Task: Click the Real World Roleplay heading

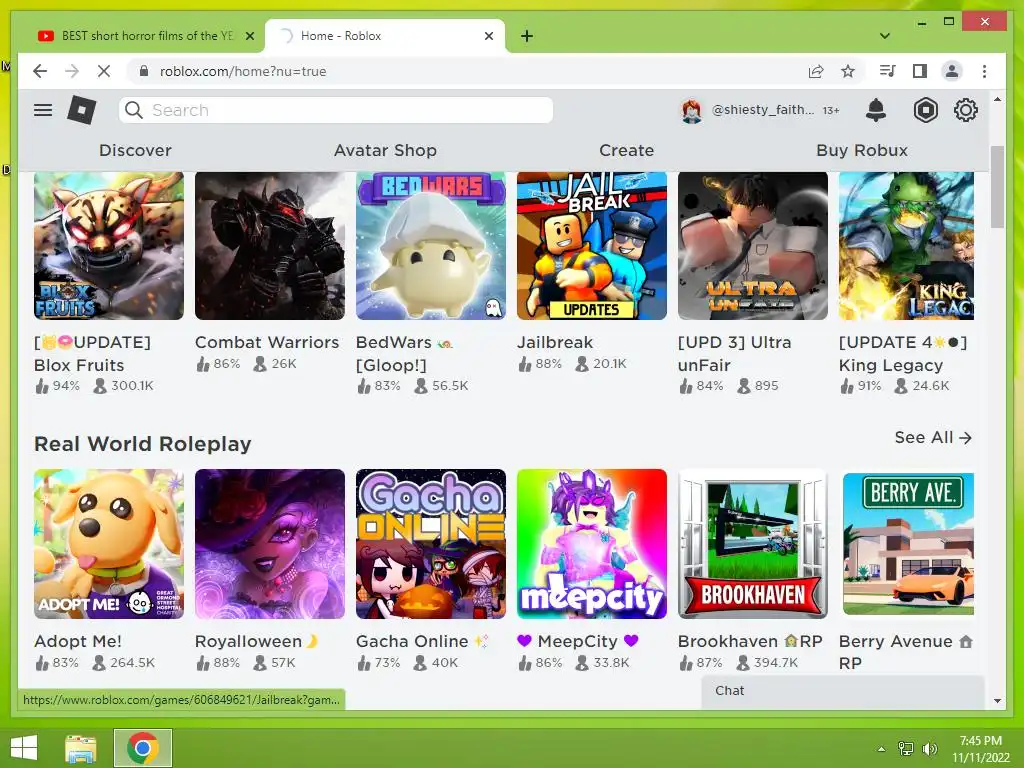Action: (x=142, y=444)
